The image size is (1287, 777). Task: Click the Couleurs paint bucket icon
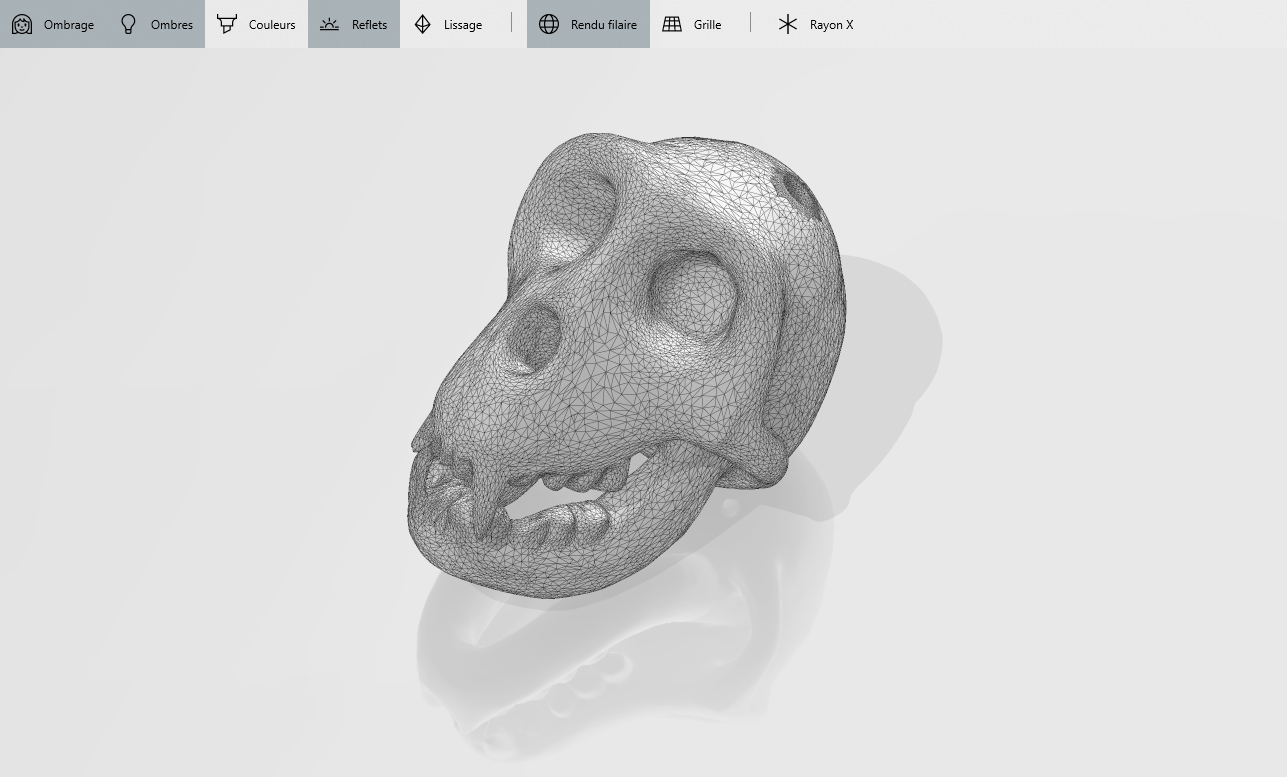tap(227, 24)
